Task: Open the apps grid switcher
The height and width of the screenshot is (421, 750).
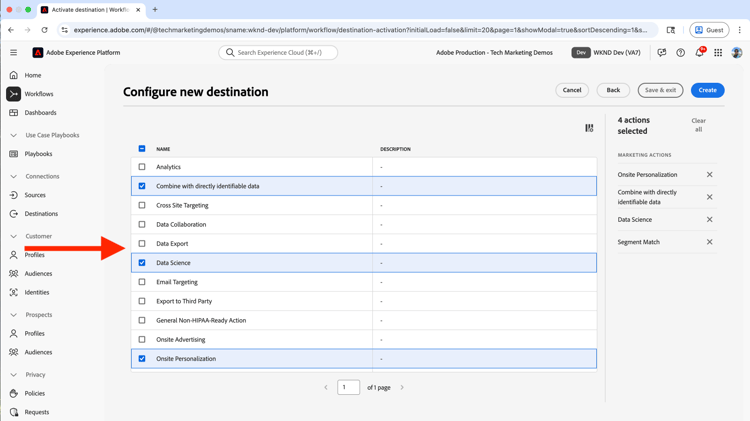Action: [x=718, y=53]
